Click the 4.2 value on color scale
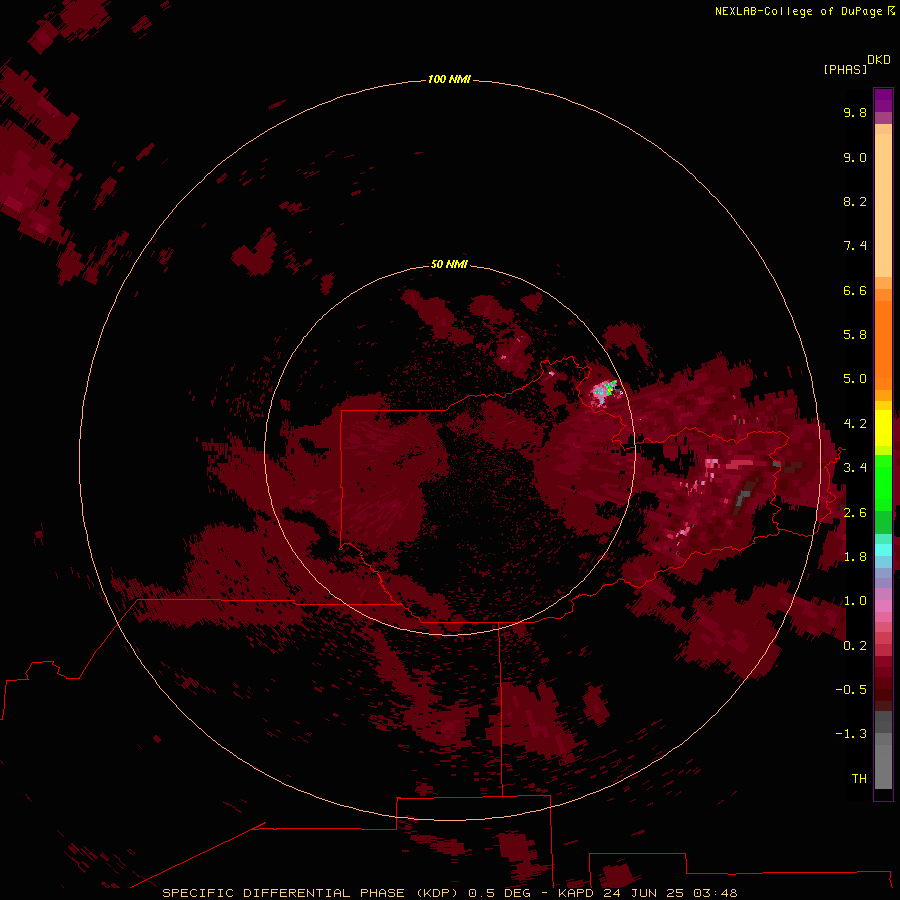Screen dimensions: 900x900 855,424
